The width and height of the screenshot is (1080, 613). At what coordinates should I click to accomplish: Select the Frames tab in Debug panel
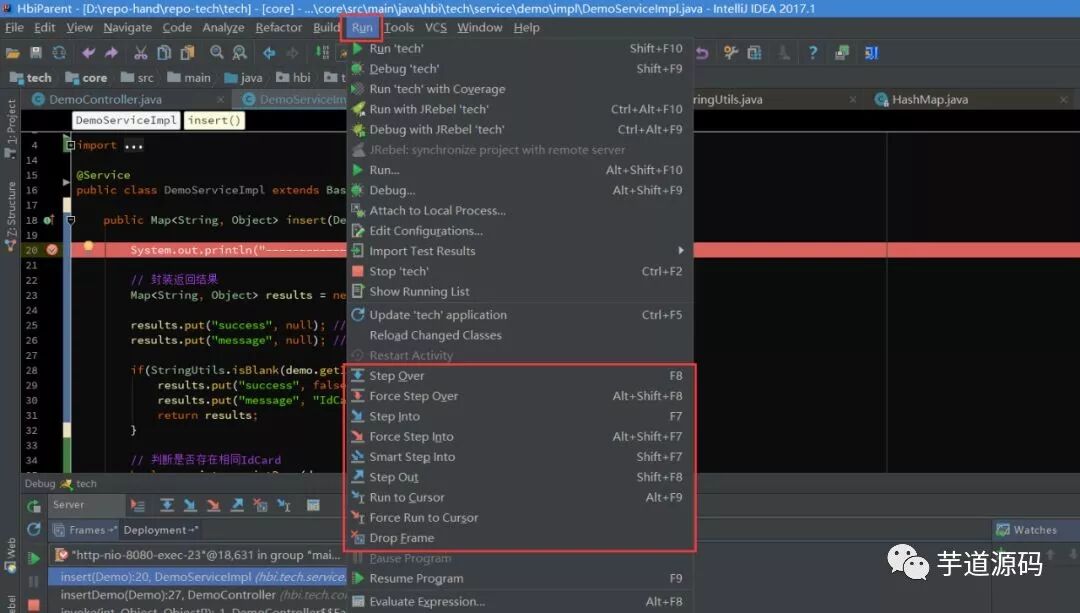pos(86,530)
